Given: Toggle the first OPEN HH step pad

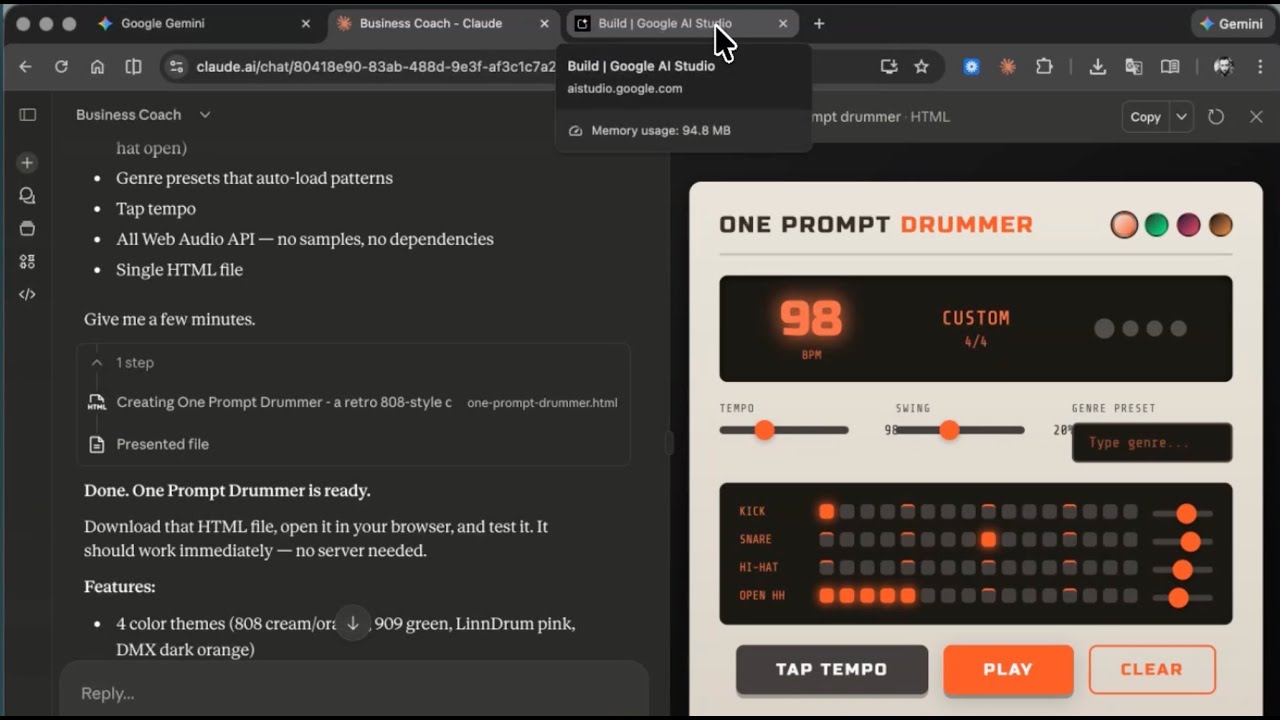Looking at the screenshot, I should 826,595.
